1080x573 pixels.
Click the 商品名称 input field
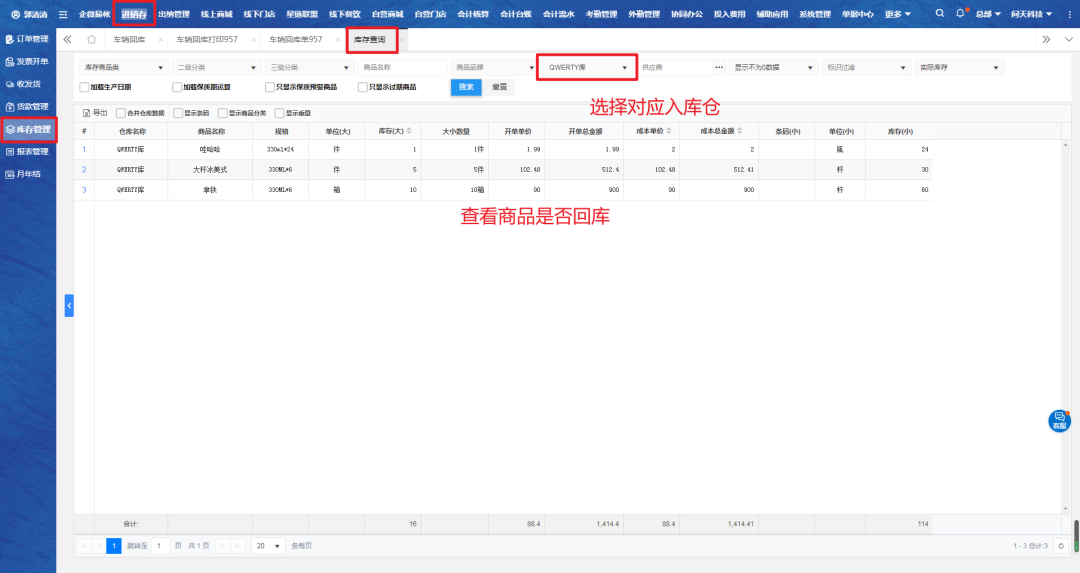[x=402, y=68]
